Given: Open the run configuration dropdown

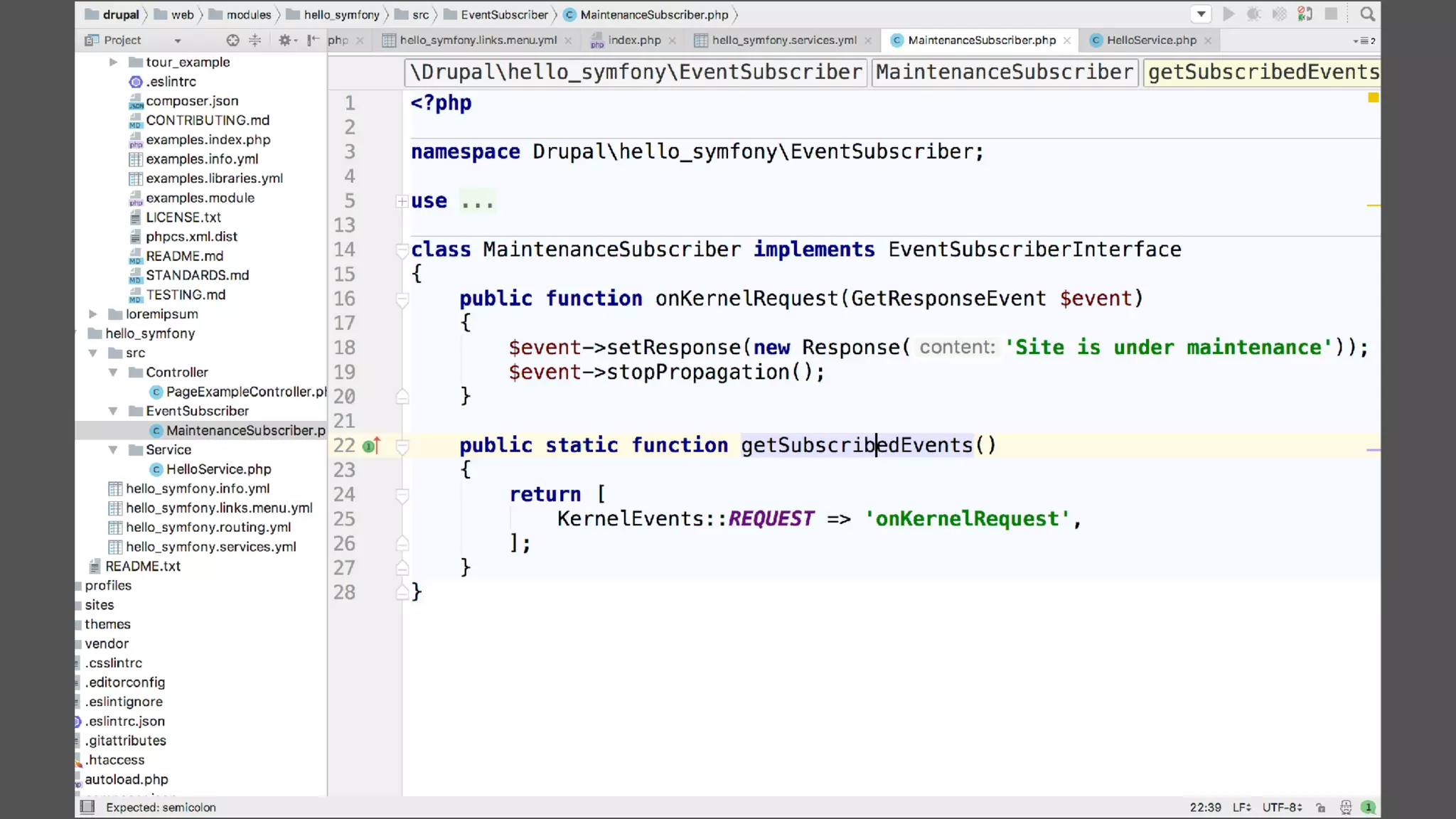Looking at the screenshot, I should (1201, 14).
